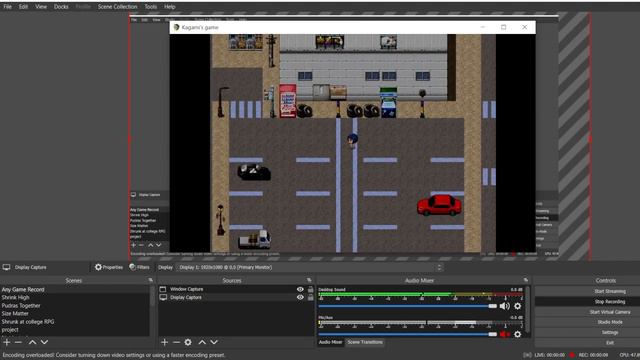Screen dimensions: 640x360
Task: Open the Scene Collection menu
Action: tap(118, 7)
